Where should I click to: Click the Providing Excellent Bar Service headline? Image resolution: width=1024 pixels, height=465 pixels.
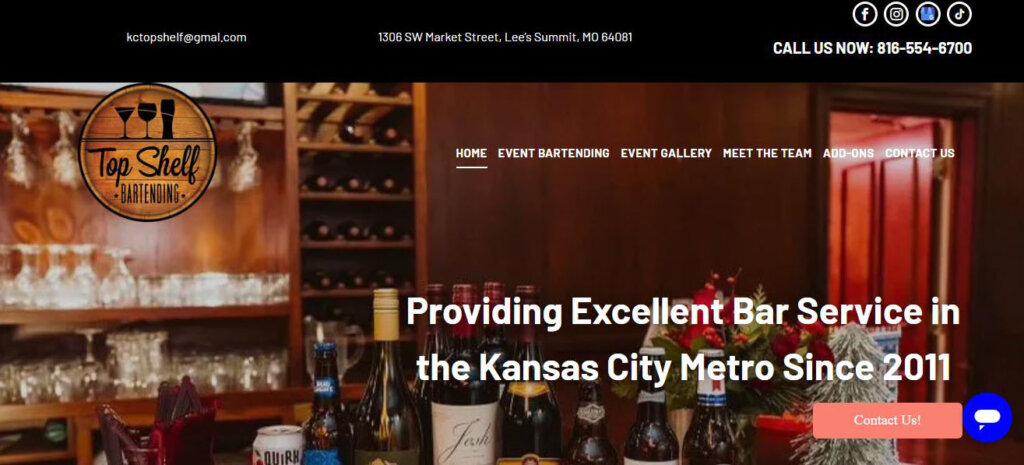pos(683,340)
